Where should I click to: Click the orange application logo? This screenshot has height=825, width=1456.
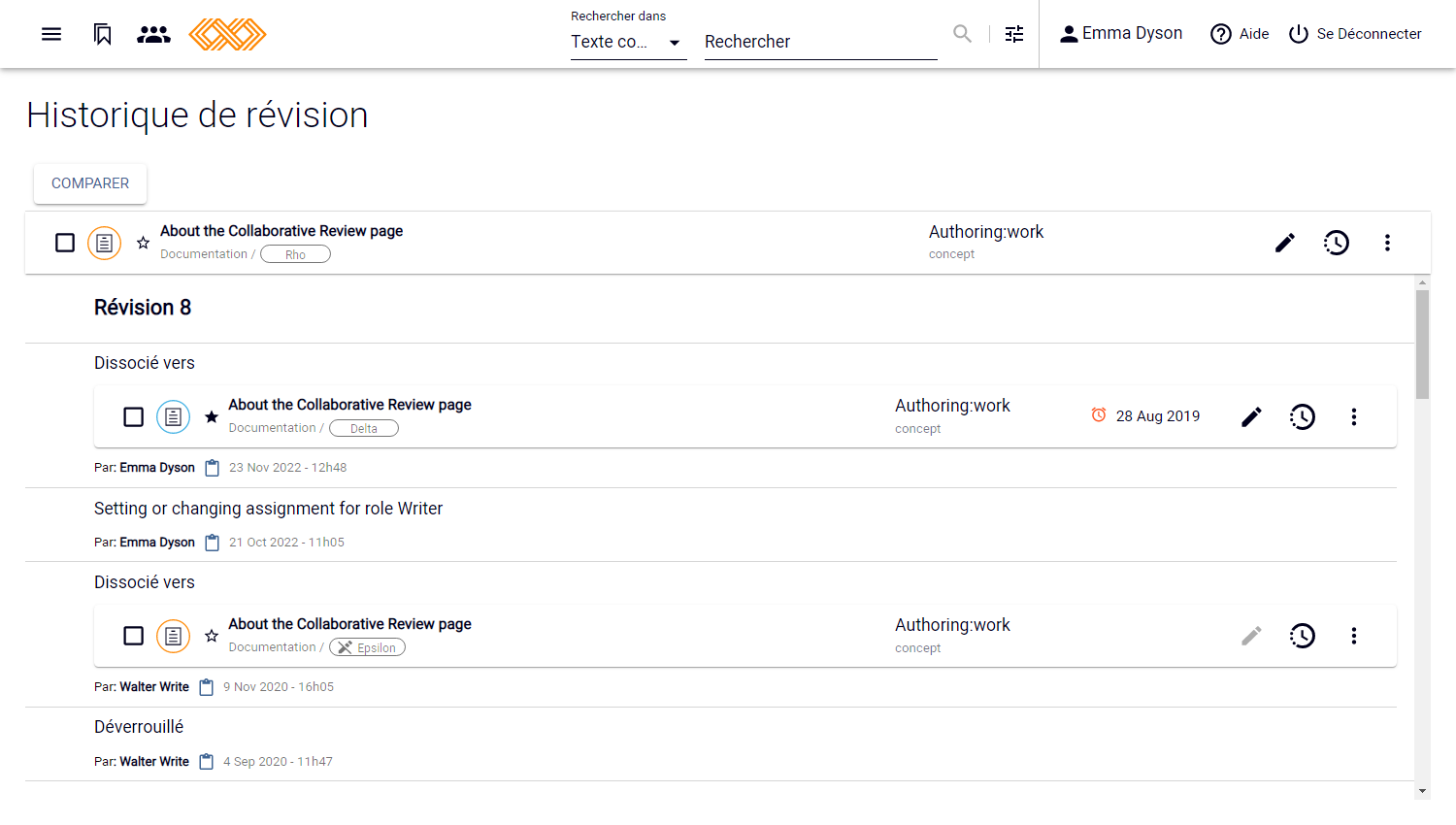click(227, 34)
